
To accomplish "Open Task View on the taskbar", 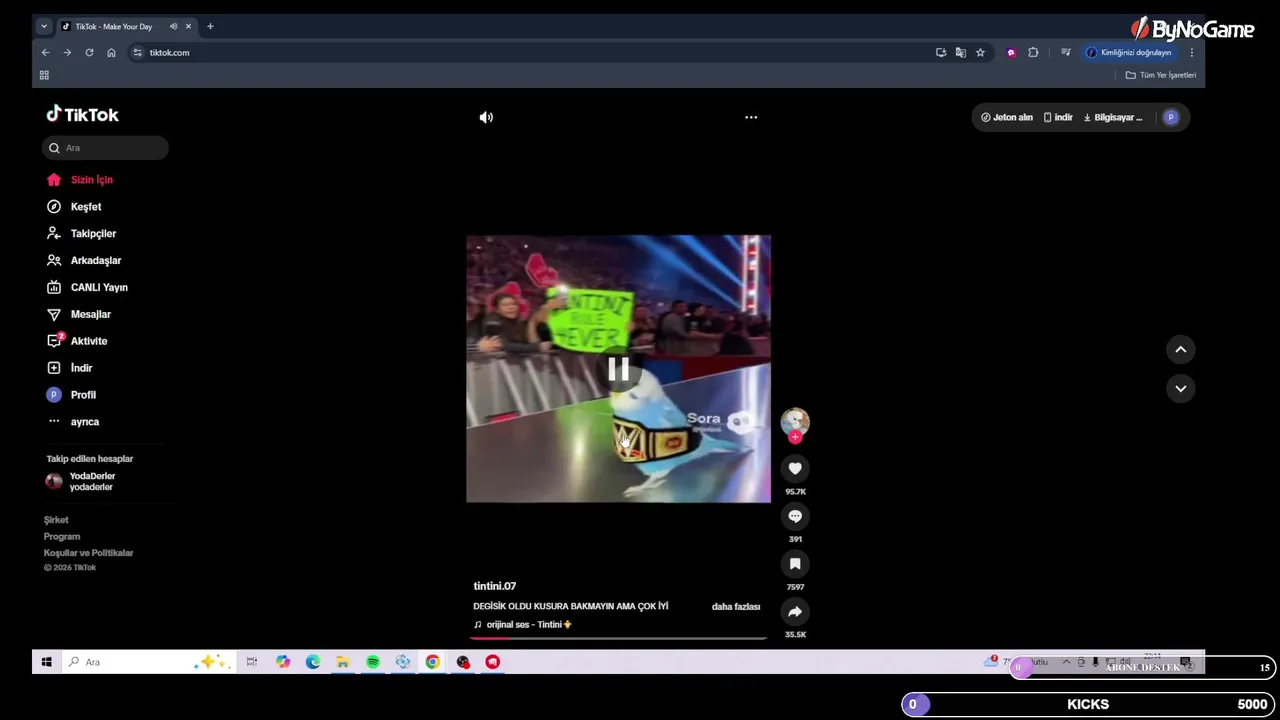I will pyautogui.click(x=252, y=662).
